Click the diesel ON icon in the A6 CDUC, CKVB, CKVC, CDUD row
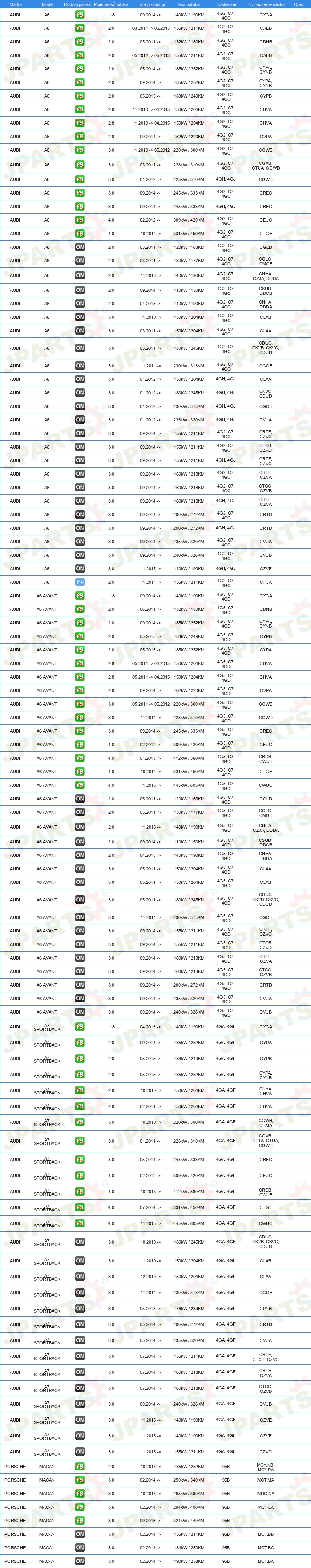 pos(80,348)
